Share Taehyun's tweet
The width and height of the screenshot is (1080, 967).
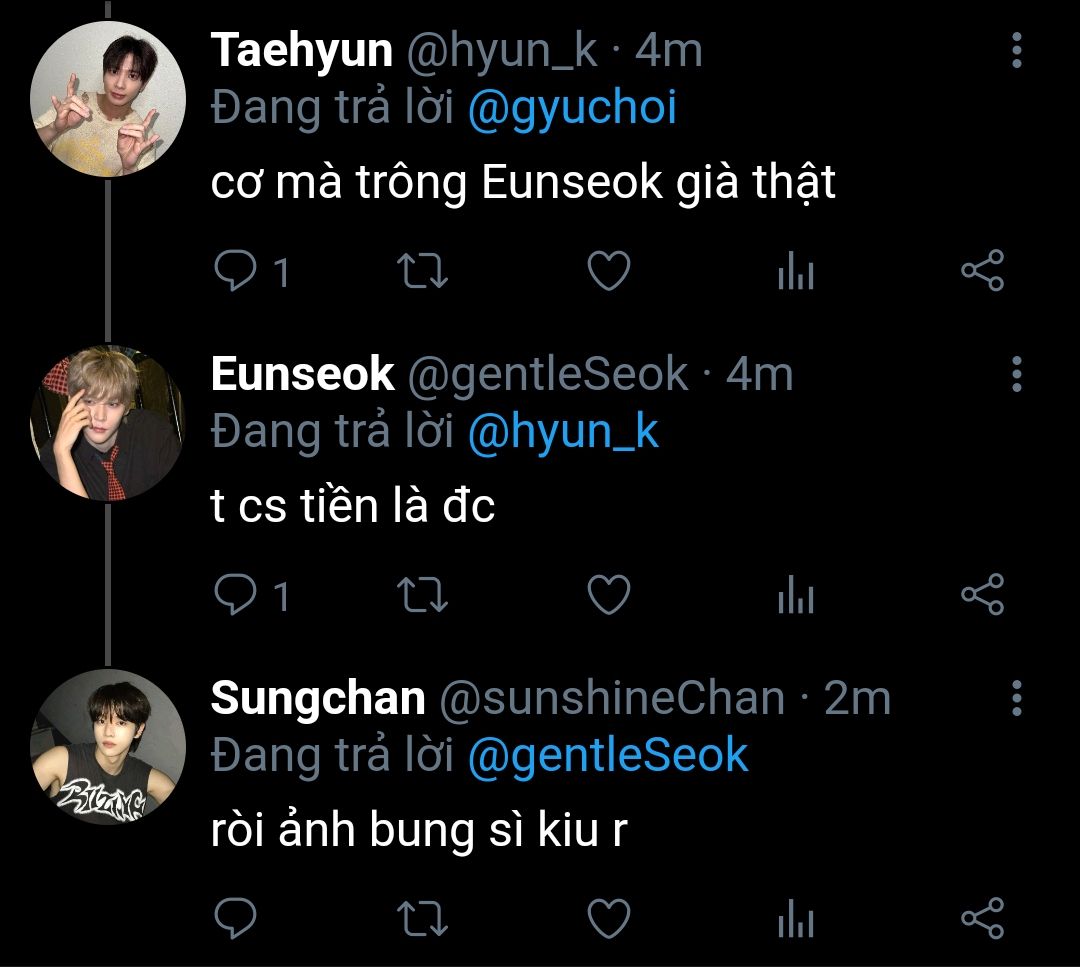(x=982, y=272)
